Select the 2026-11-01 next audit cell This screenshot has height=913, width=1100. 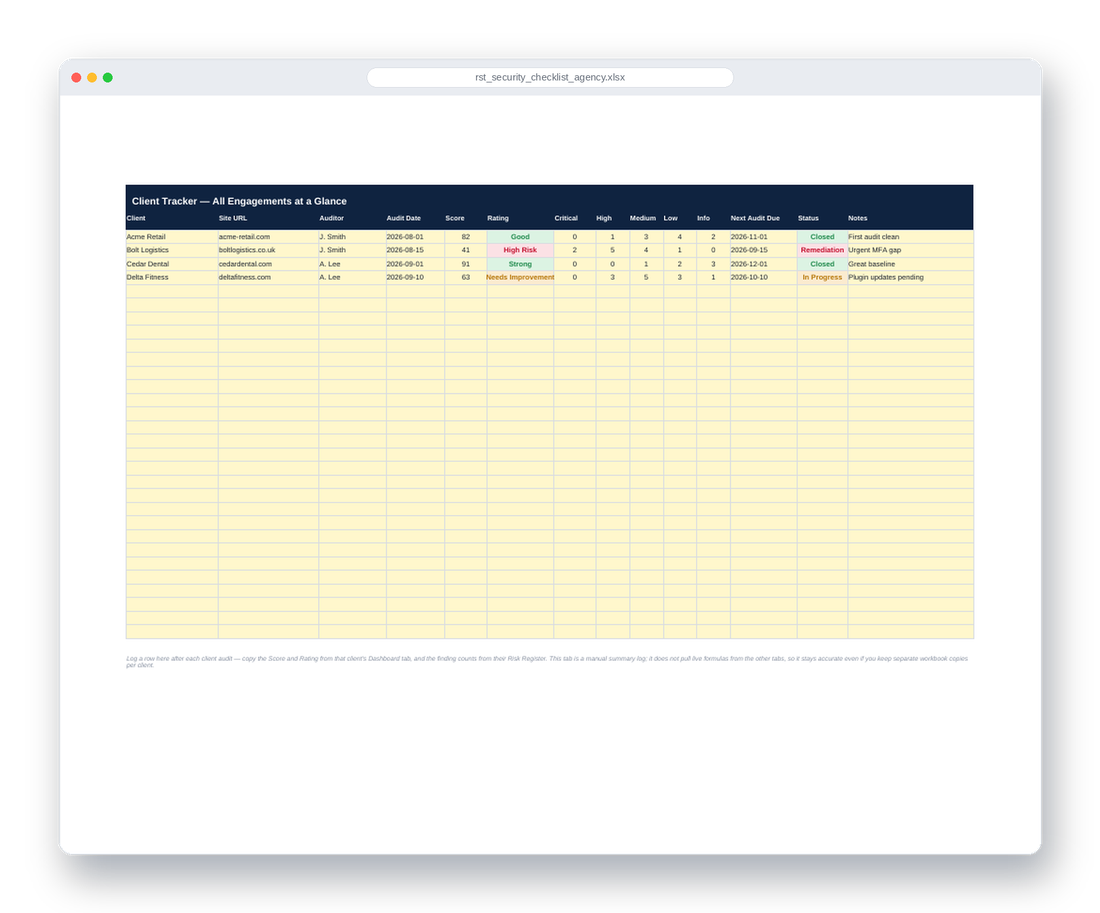pos(763,237)
